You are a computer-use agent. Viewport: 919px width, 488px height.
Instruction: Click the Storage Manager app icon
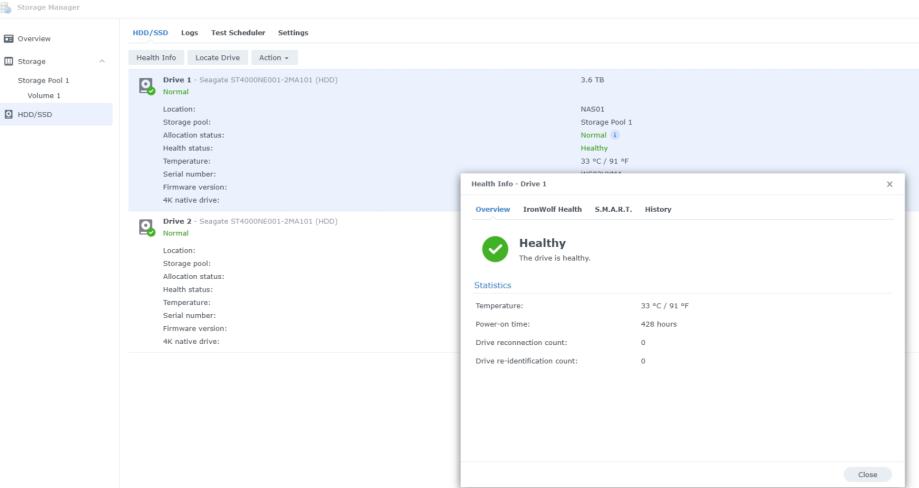[x=8, y=8]
